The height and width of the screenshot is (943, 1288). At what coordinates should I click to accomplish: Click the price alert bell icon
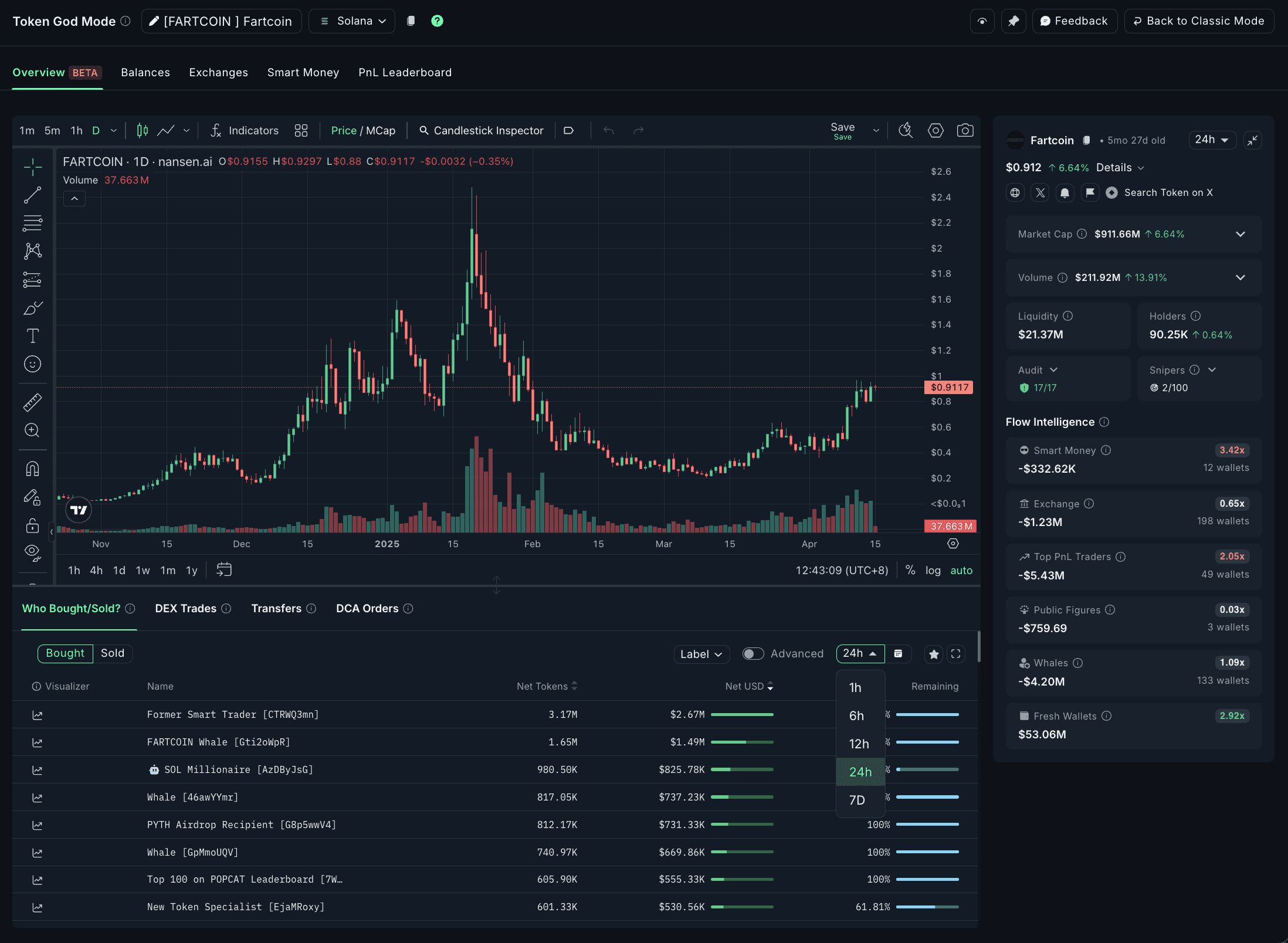click(1065, 192)
